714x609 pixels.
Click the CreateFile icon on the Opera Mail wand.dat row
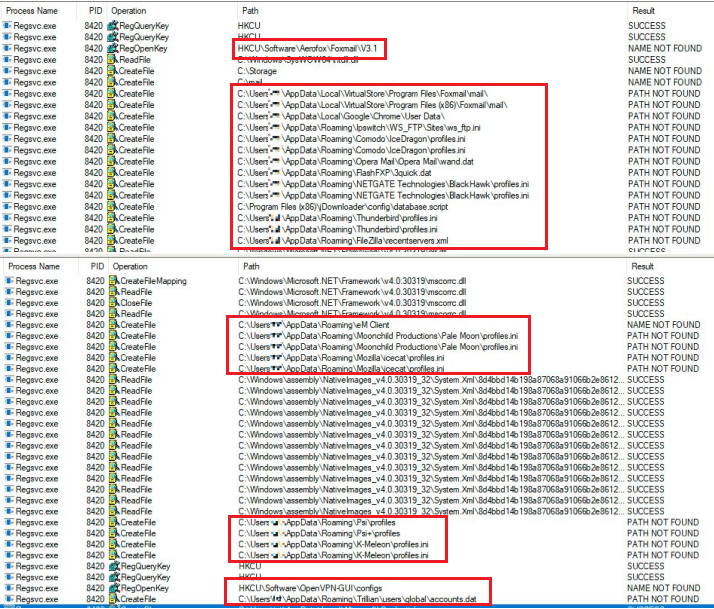coord(112,161)
